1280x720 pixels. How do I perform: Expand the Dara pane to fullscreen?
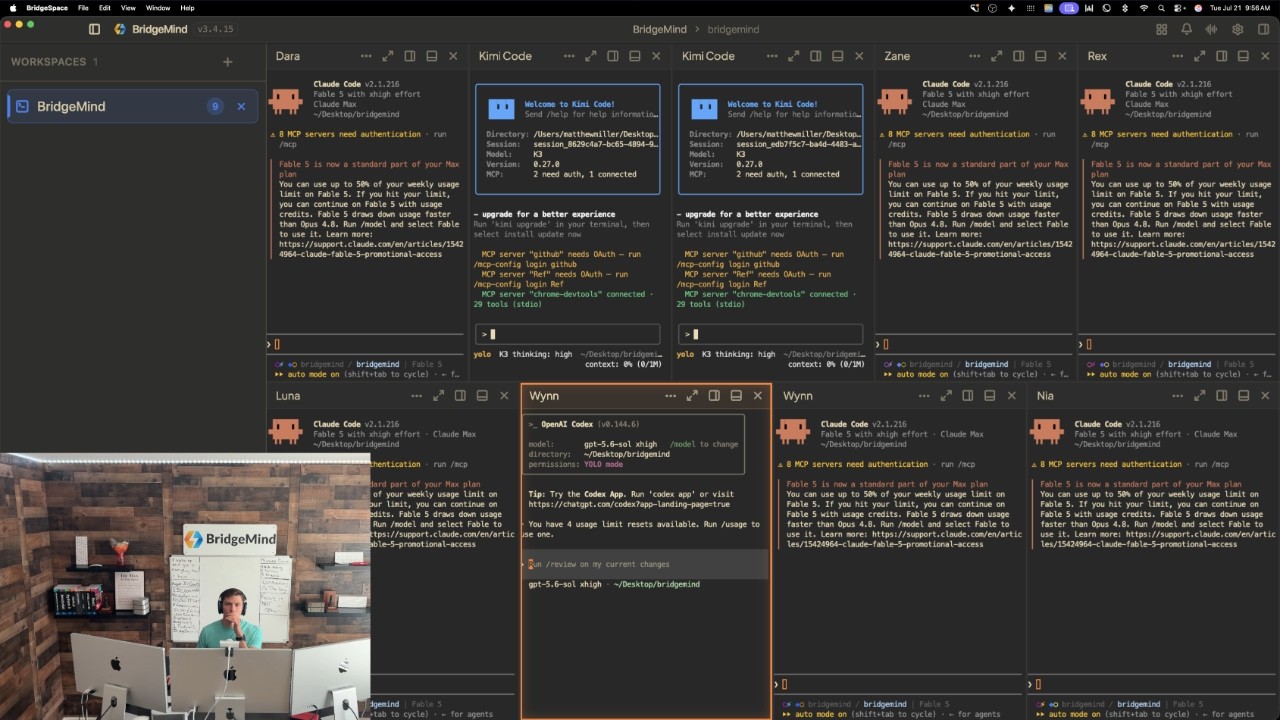pos(388,56)
